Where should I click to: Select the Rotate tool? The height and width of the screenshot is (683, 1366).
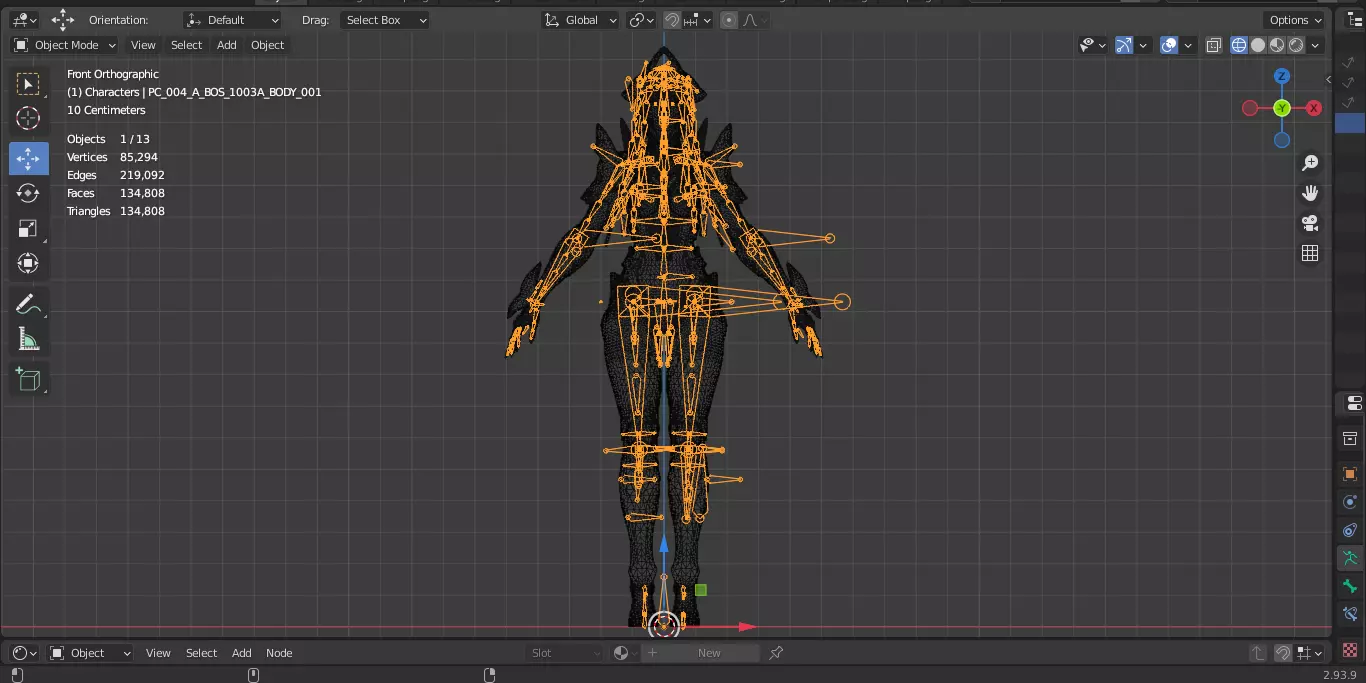pyautogui.click(x=28, y=193)
